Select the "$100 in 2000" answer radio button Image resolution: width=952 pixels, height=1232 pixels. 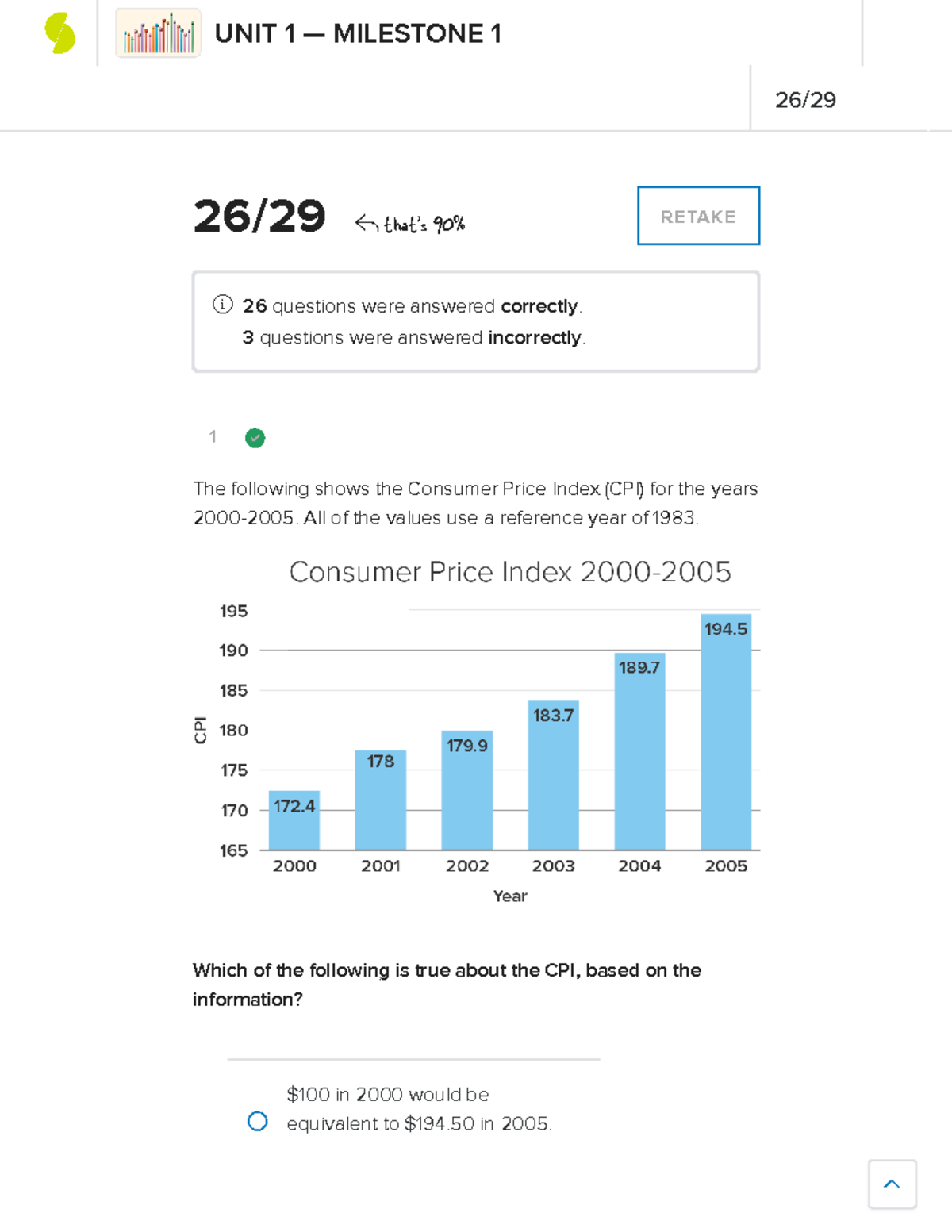point(258,1121)
